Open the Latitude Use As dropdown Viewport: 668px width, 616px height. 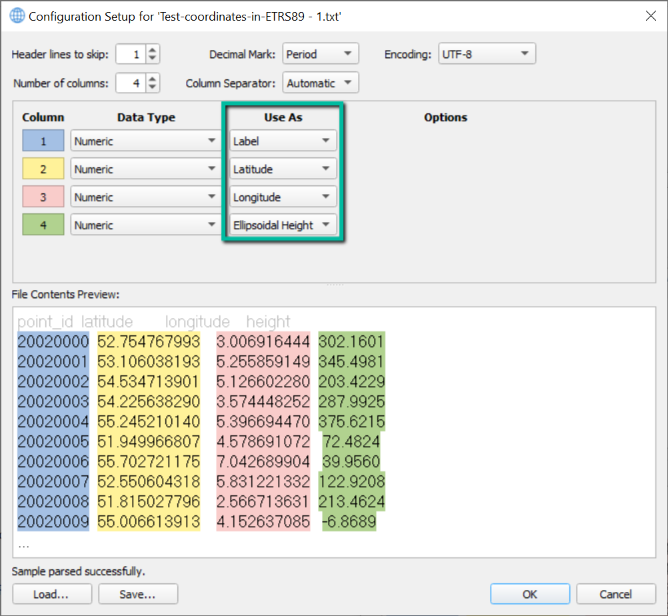point(282,169)
